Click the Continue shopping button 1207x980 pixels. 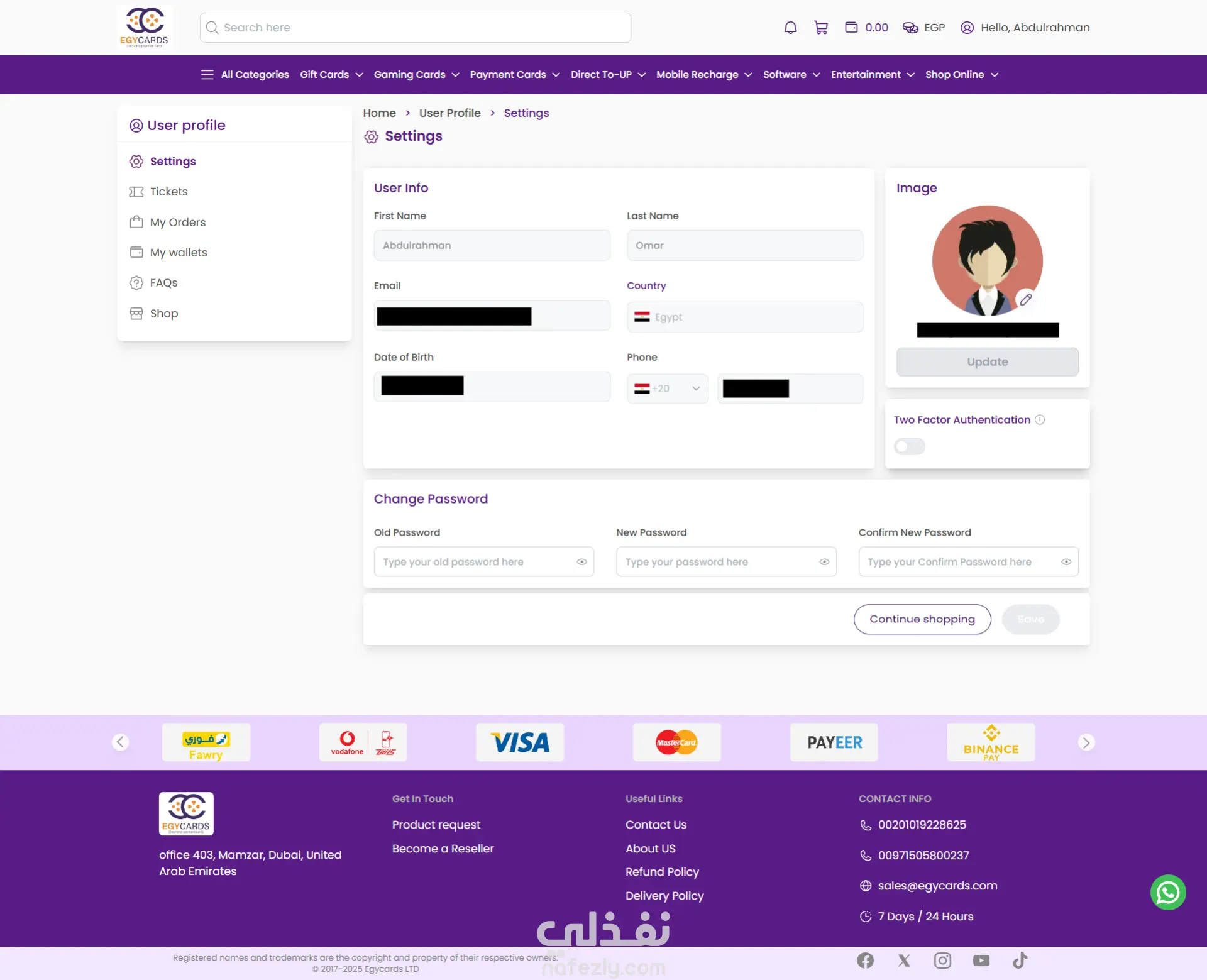click(922, 619)
